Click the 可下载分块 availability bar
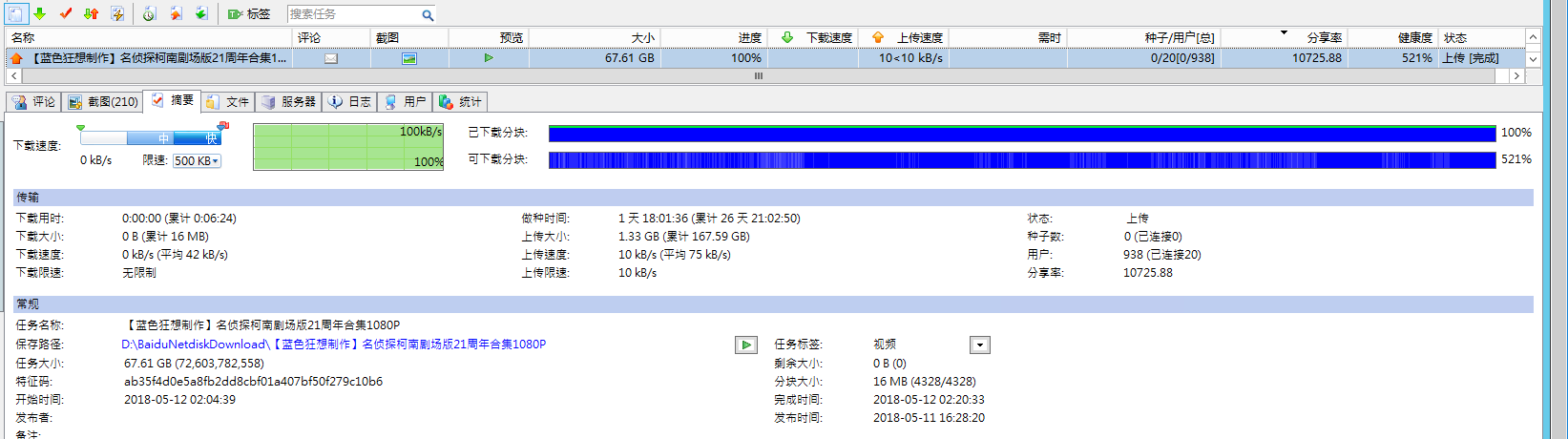 pos(1022,159)
